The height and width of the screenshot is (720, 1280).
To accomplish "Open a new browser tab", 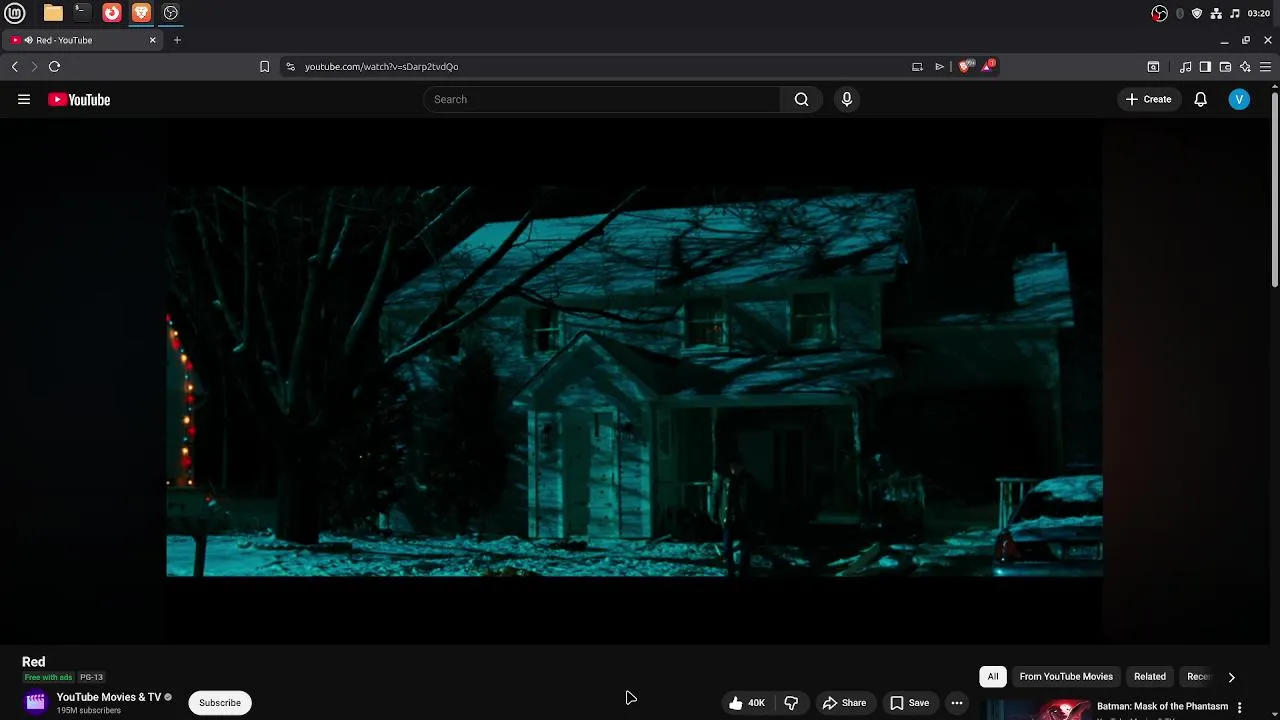I will pyautogui.click(x=177, y=40).
